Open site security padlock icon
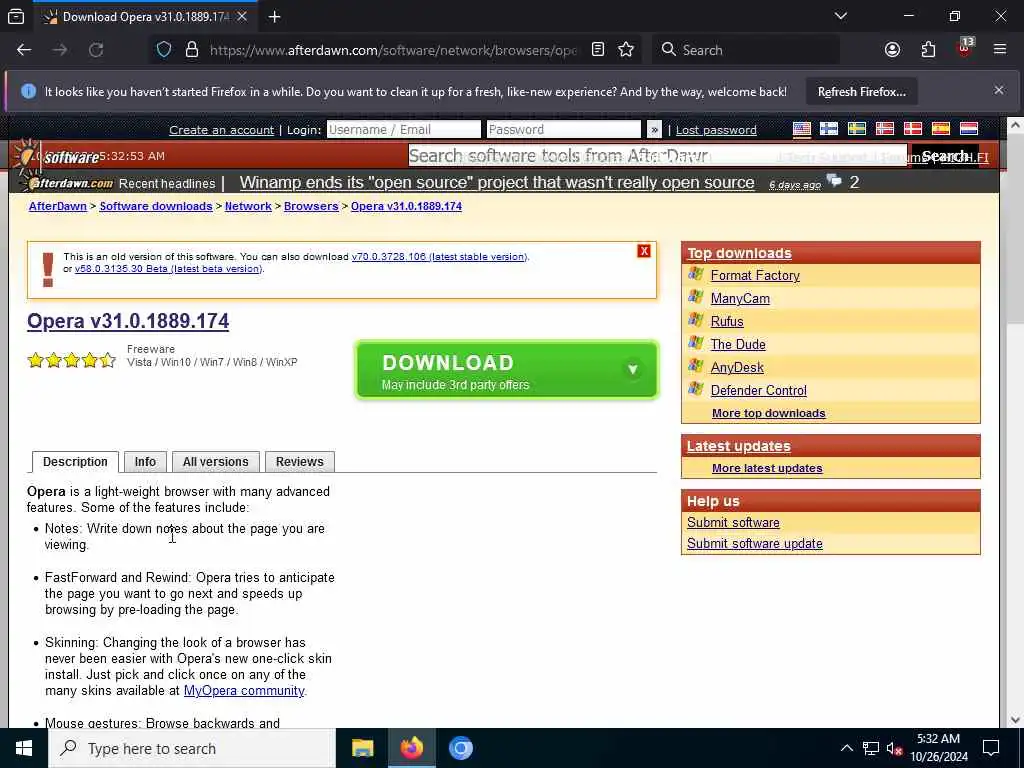Viewport: 1024px width, 768px height. coord(191,50)
